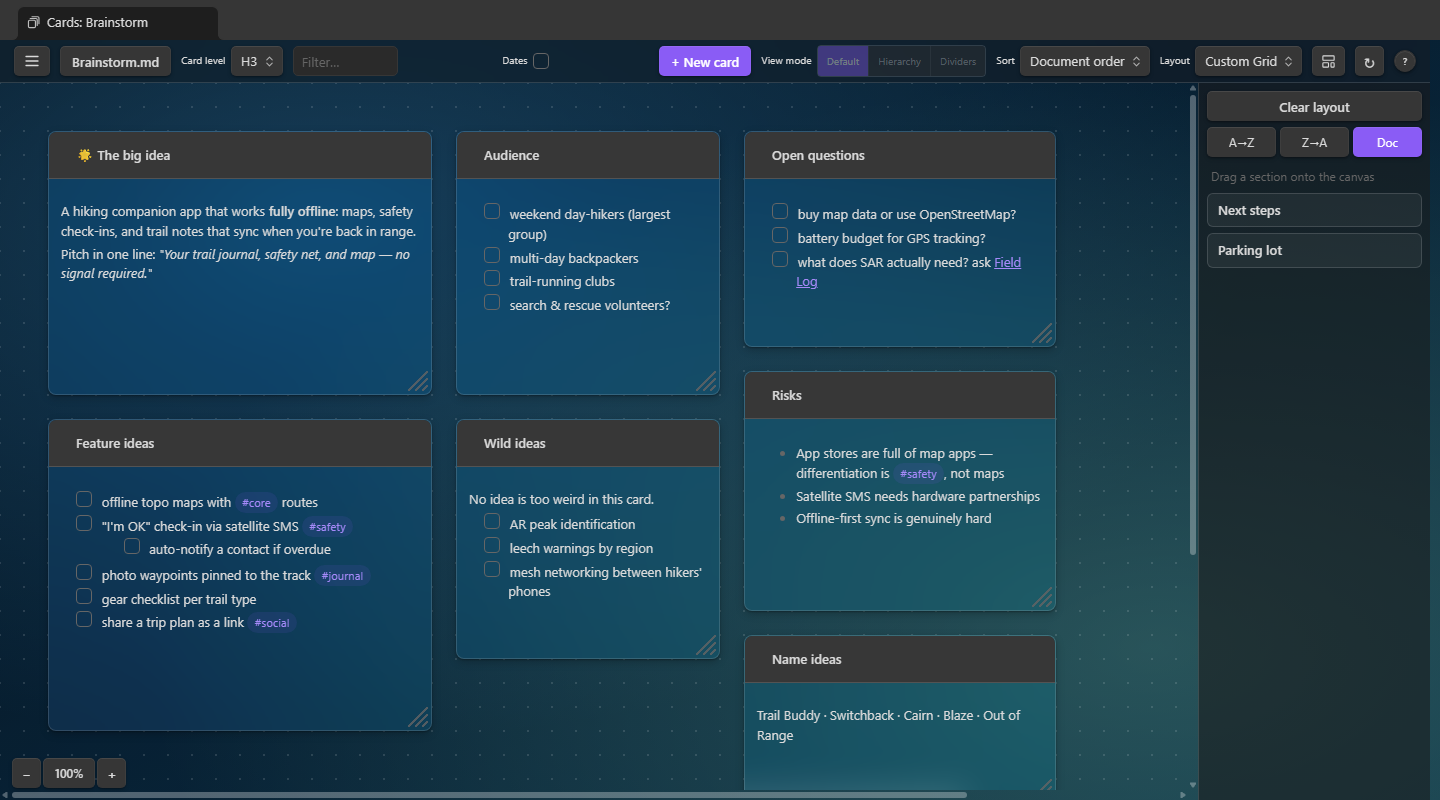Screen dimensions: 1440x800
Task: Check search & rescue volunteers item
Action: pyautogui.click(x=492, y=302)
